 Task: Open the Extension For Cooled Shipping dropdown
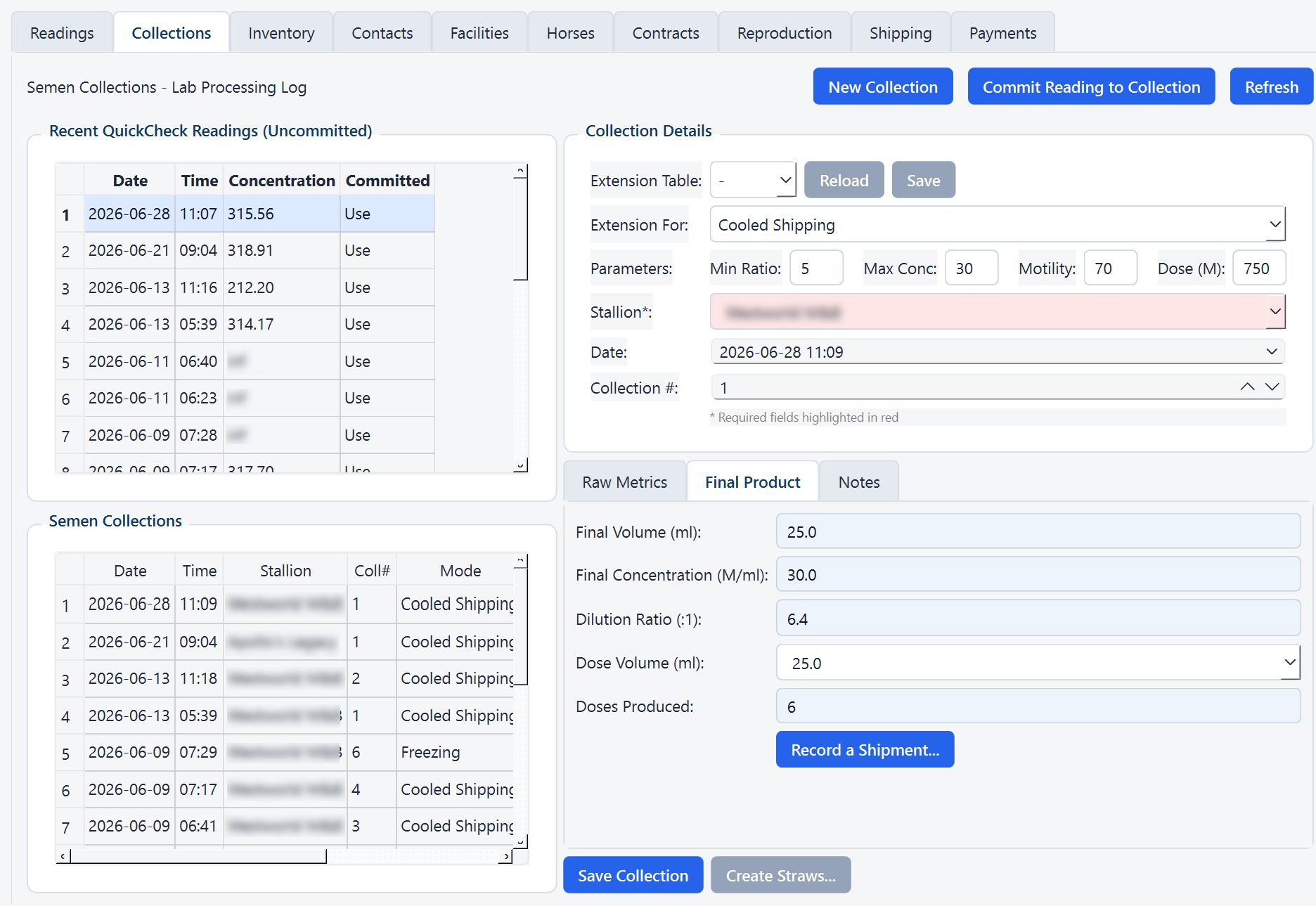pyautogui.click(x=998, y=224)
